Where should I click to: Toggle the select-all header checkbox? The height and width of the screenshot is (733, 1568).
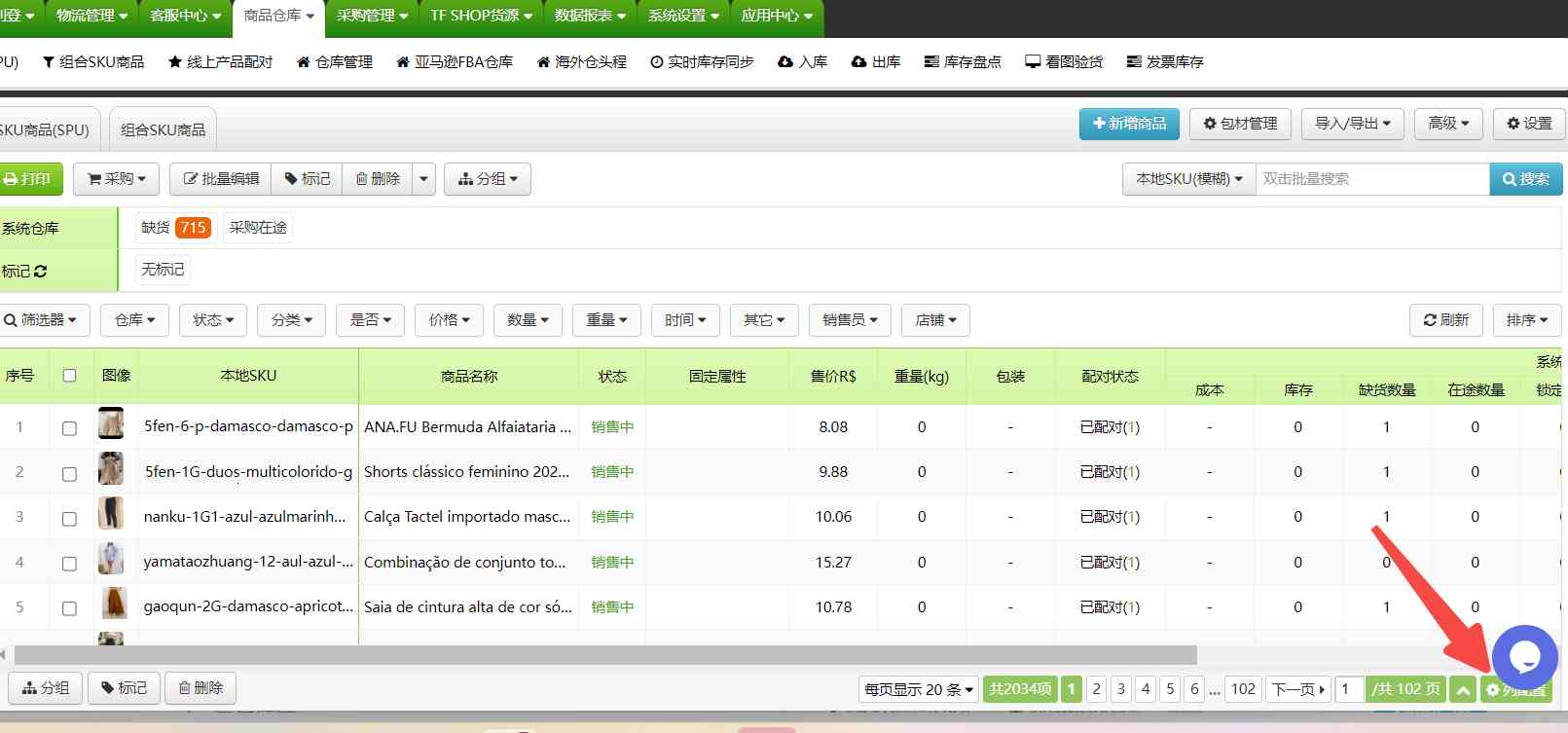[69, 376]
